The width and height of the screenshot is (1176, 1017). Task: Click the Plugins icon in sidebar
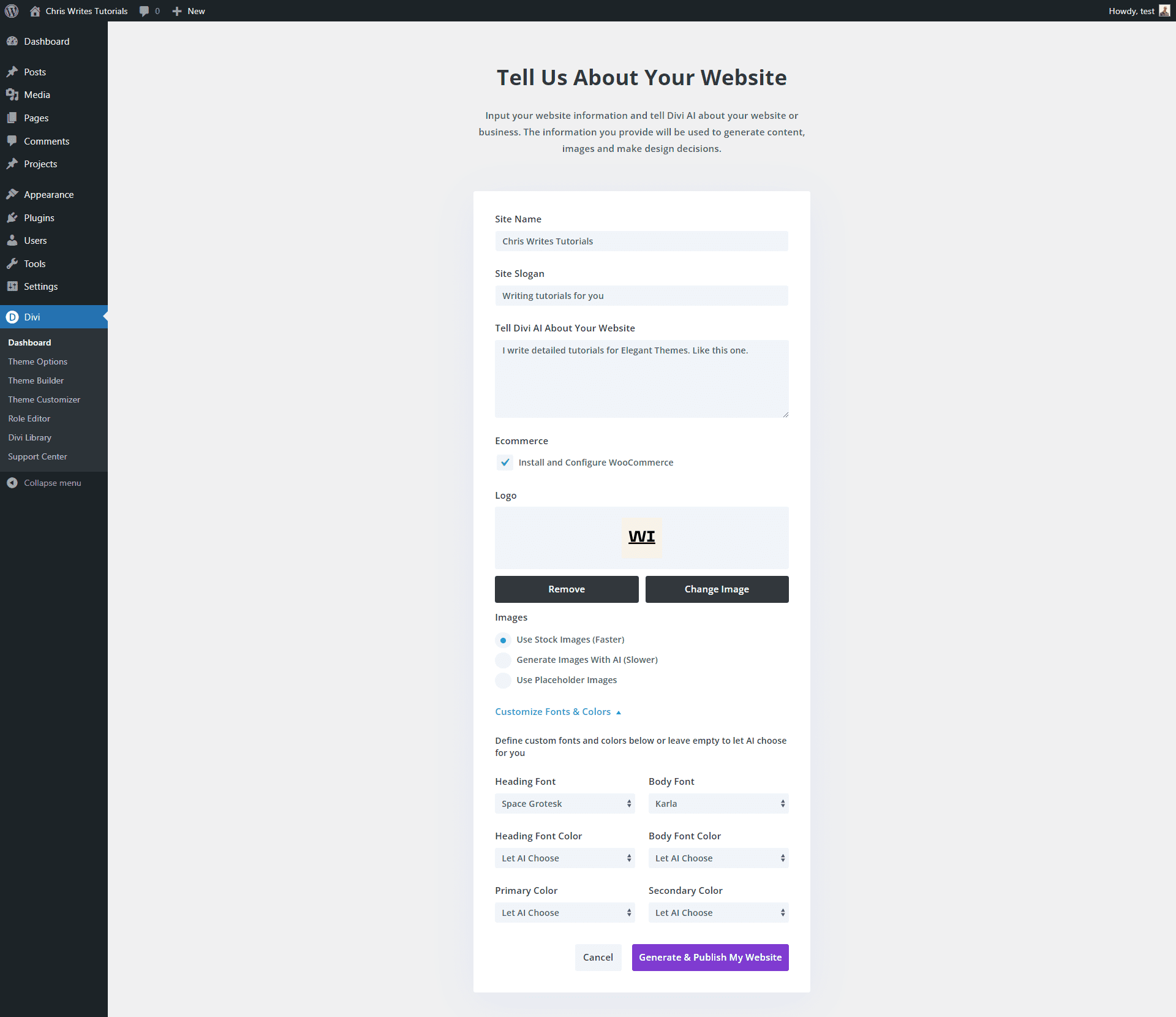point(12,217)
